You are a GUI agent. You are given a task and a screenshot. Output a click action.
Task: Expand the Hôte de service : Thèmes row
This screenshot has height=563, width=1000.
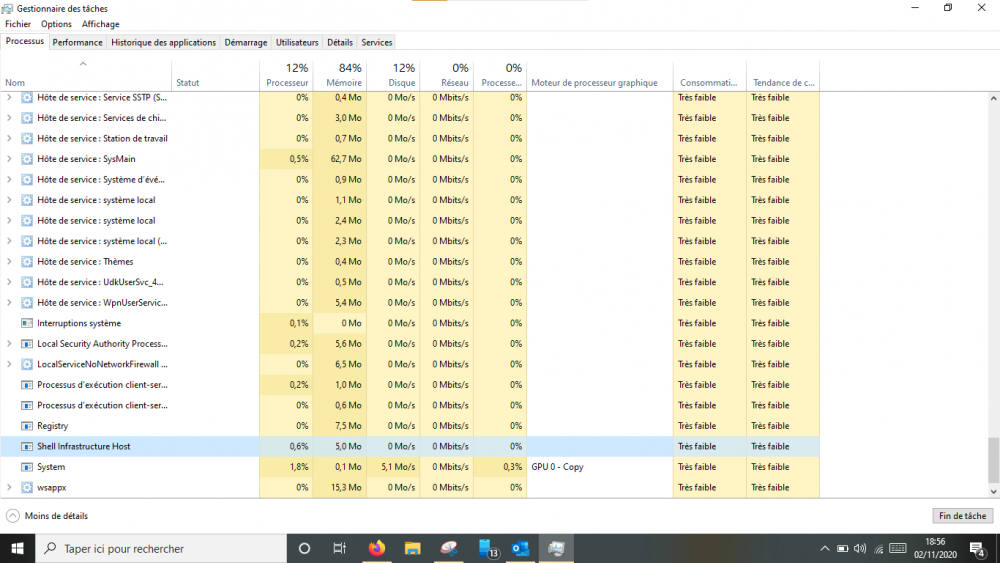pyautogui.click(x=9, y=262)
